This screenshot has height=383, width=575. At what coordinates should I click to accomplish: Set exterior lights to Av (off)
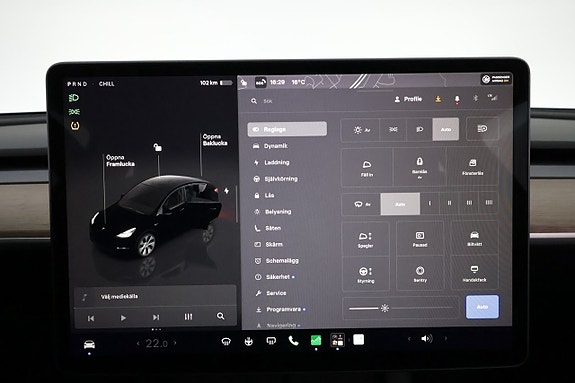click(361, 130)
